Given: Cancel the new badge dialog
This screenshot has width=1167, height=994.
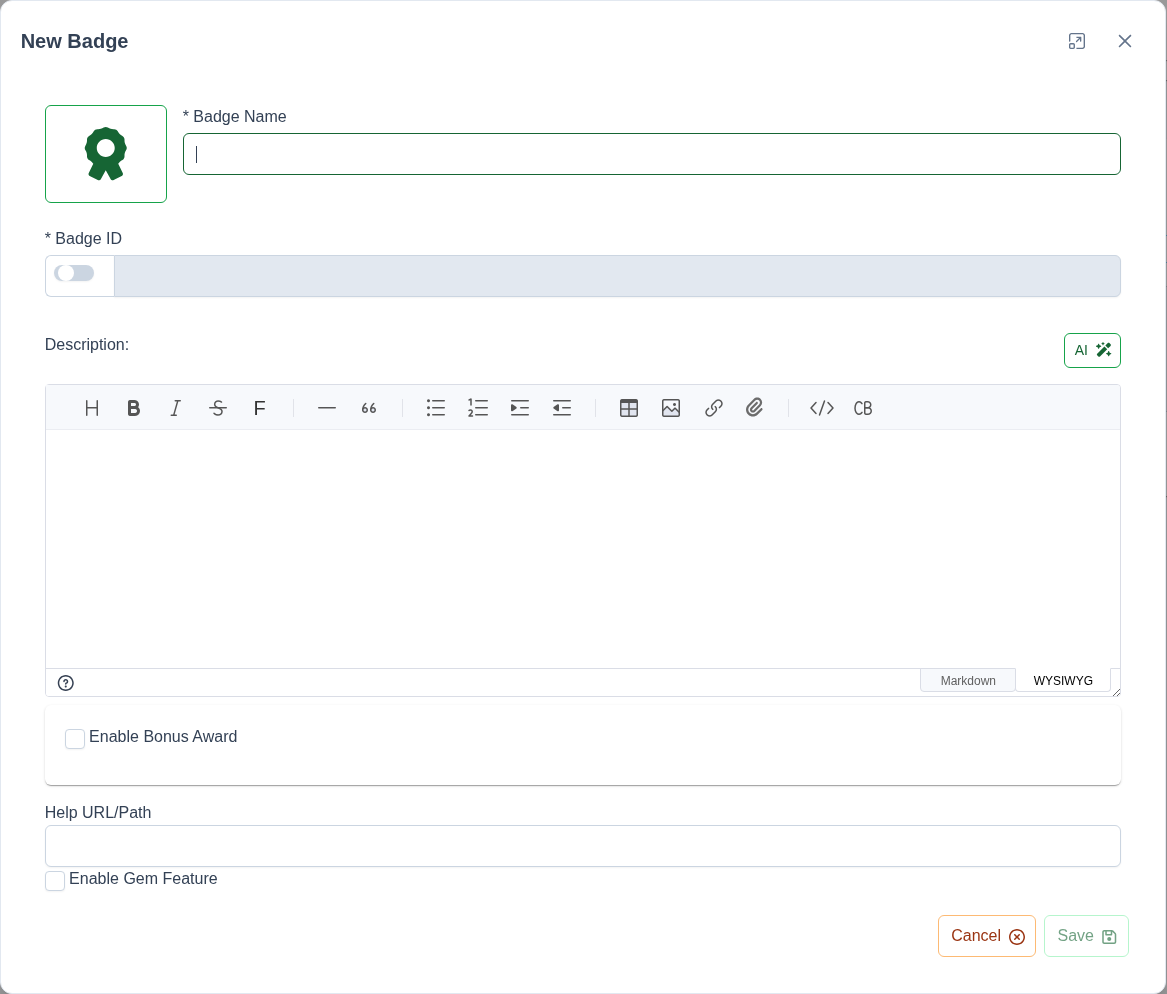Looking at the screenshot, I should coord(987,936).
